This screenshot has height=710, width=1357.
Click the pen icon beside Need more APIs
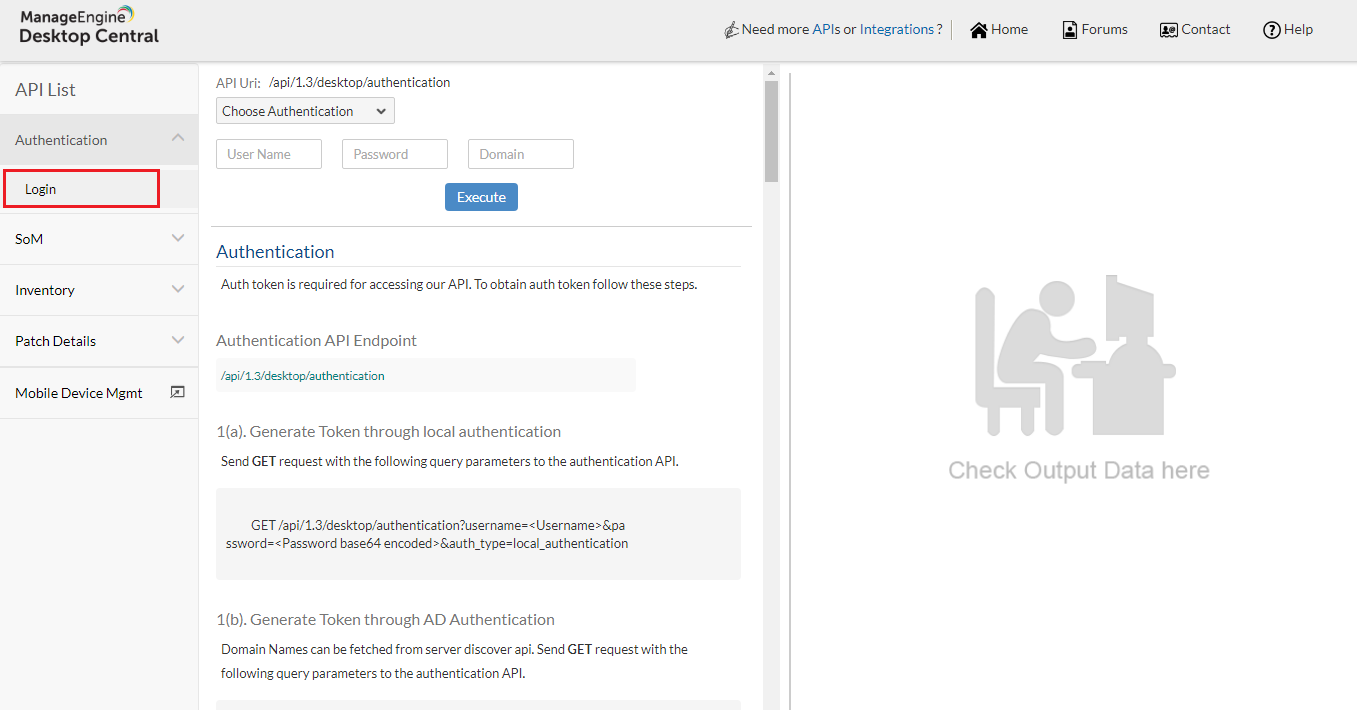click(x=731, y=30)
